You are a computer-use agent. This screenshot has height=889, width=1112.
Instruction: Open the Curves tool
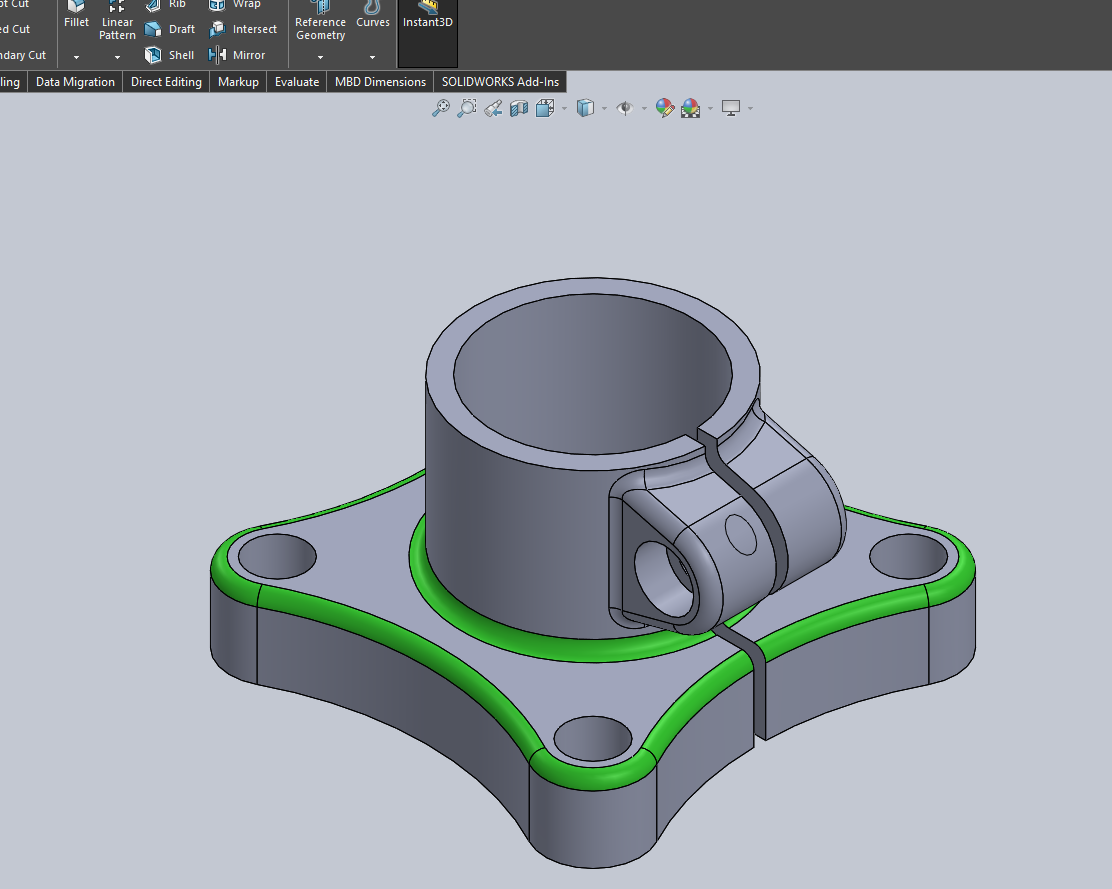tap(372, 16)
